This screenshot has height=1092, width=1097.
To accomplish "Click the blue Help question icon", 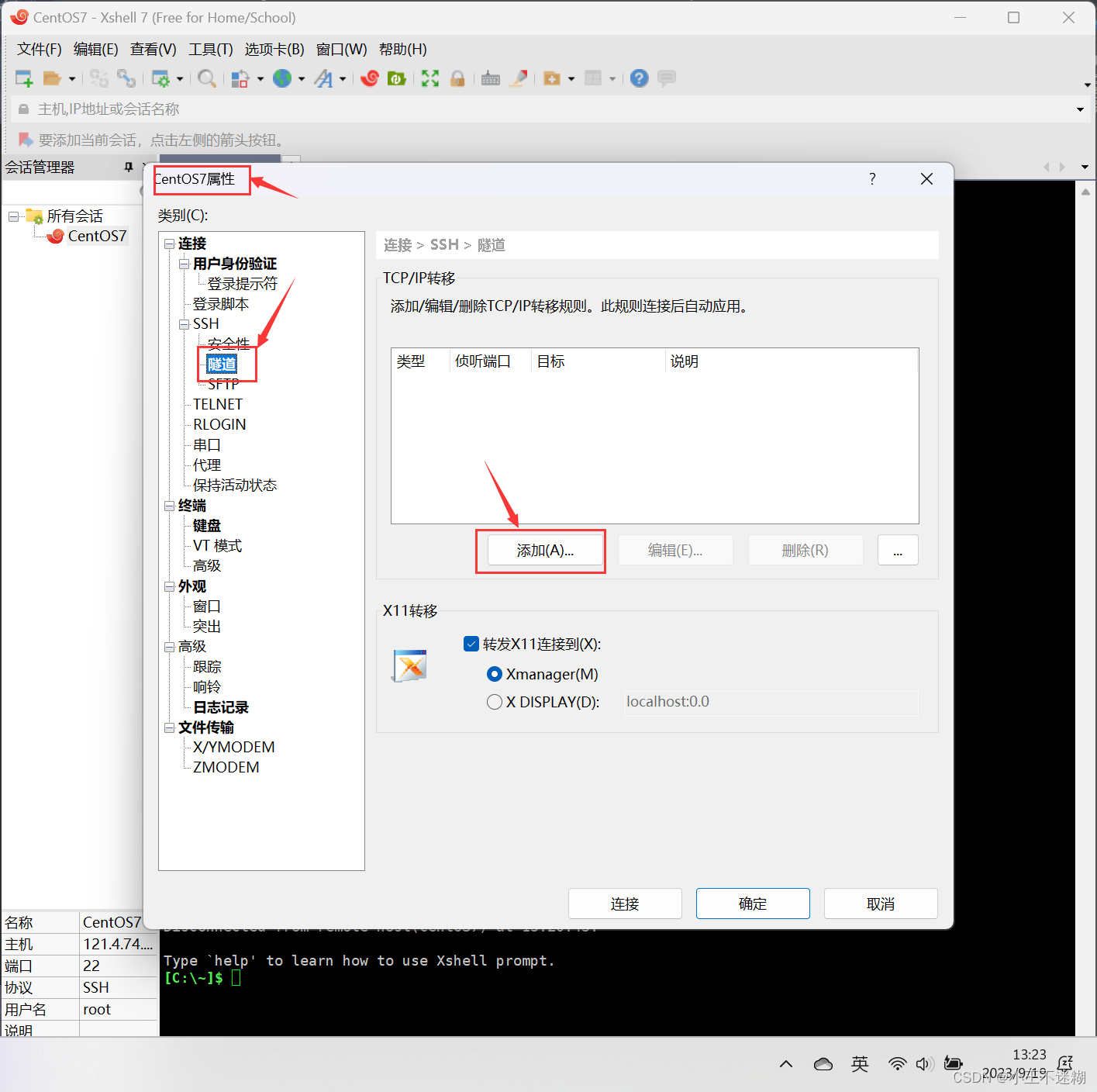I will pos(639,78).
